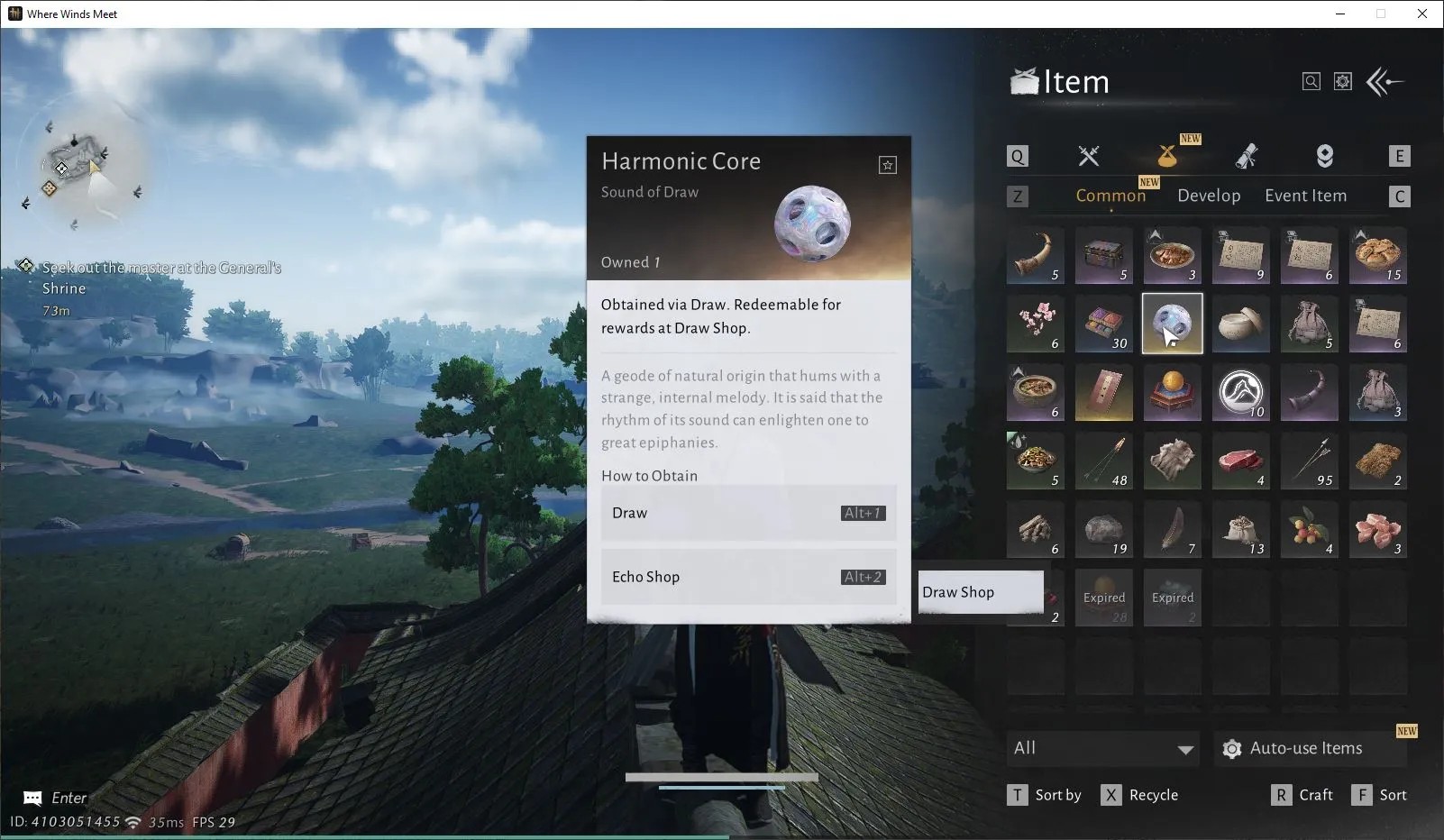Image resolution: width=1444 pixels, height=840 pixels.
Task: Close the Item panel with back arrow
Action: tap(1385, 82)
